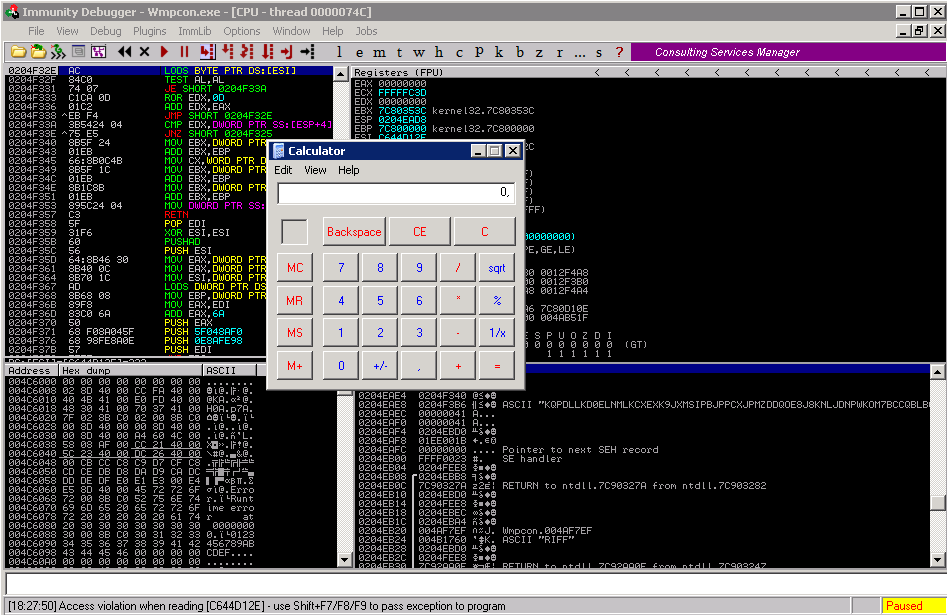Image resolution: width=947 pixels, height=615 pixels.
Task: Show patches via 'P' button
Action: [x=479, y=52]
